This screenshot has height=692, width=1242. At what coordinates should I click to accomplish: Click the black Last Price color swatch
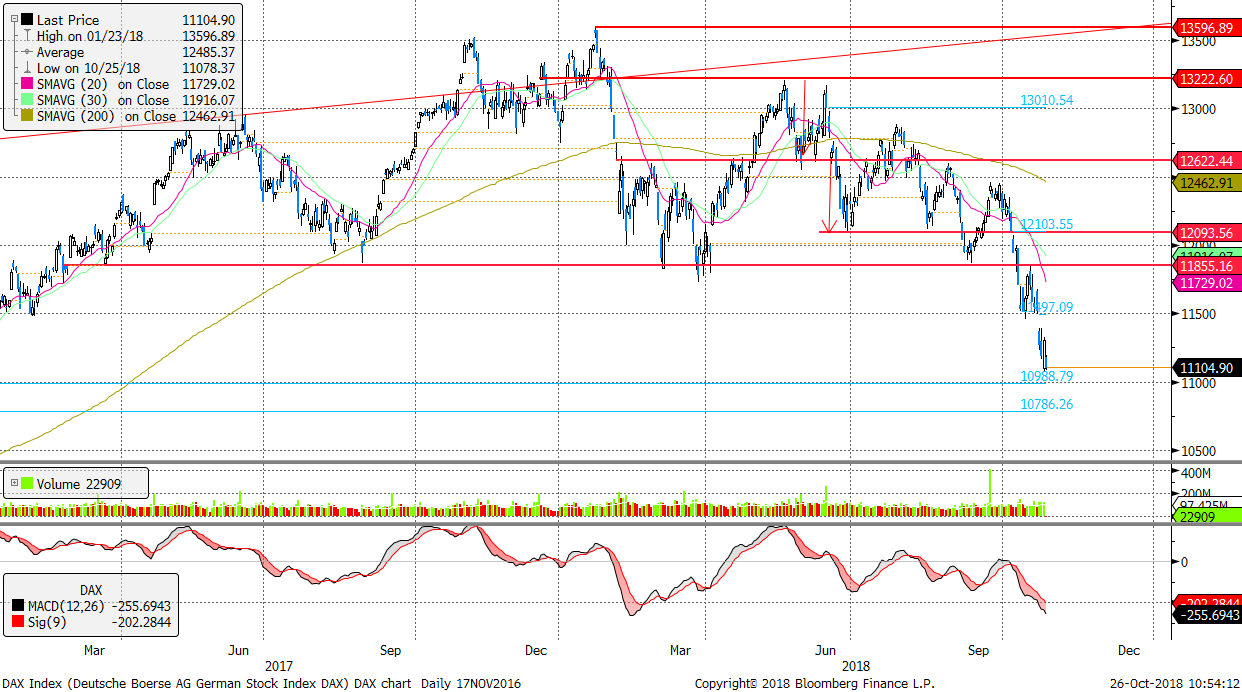click(x=26, y=20)
